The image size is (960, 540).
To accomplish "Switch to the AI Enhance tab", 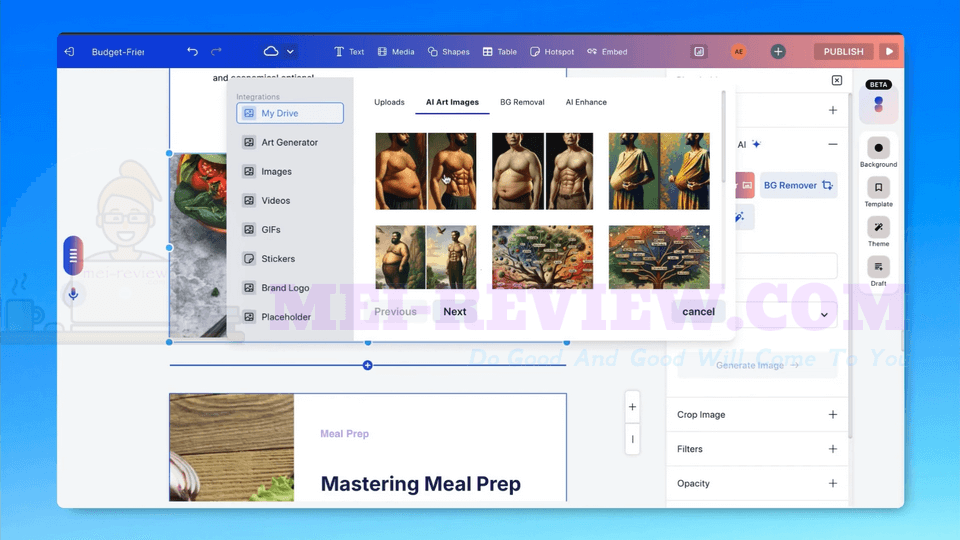I will coord(586,102).
